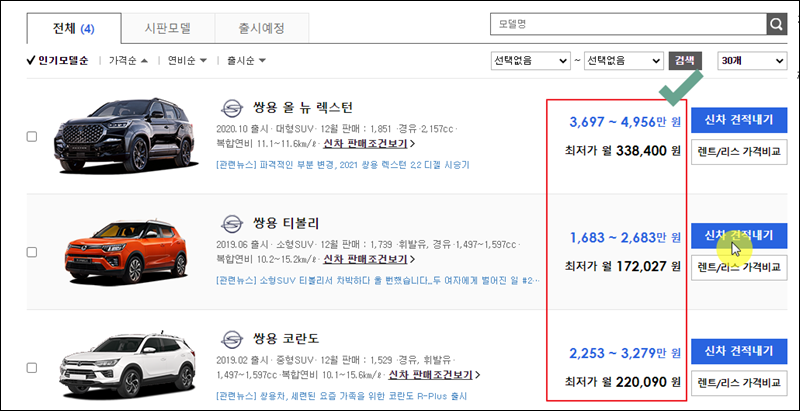Click the orange Tivoli car thumbnail

click(x=127, y=251)
